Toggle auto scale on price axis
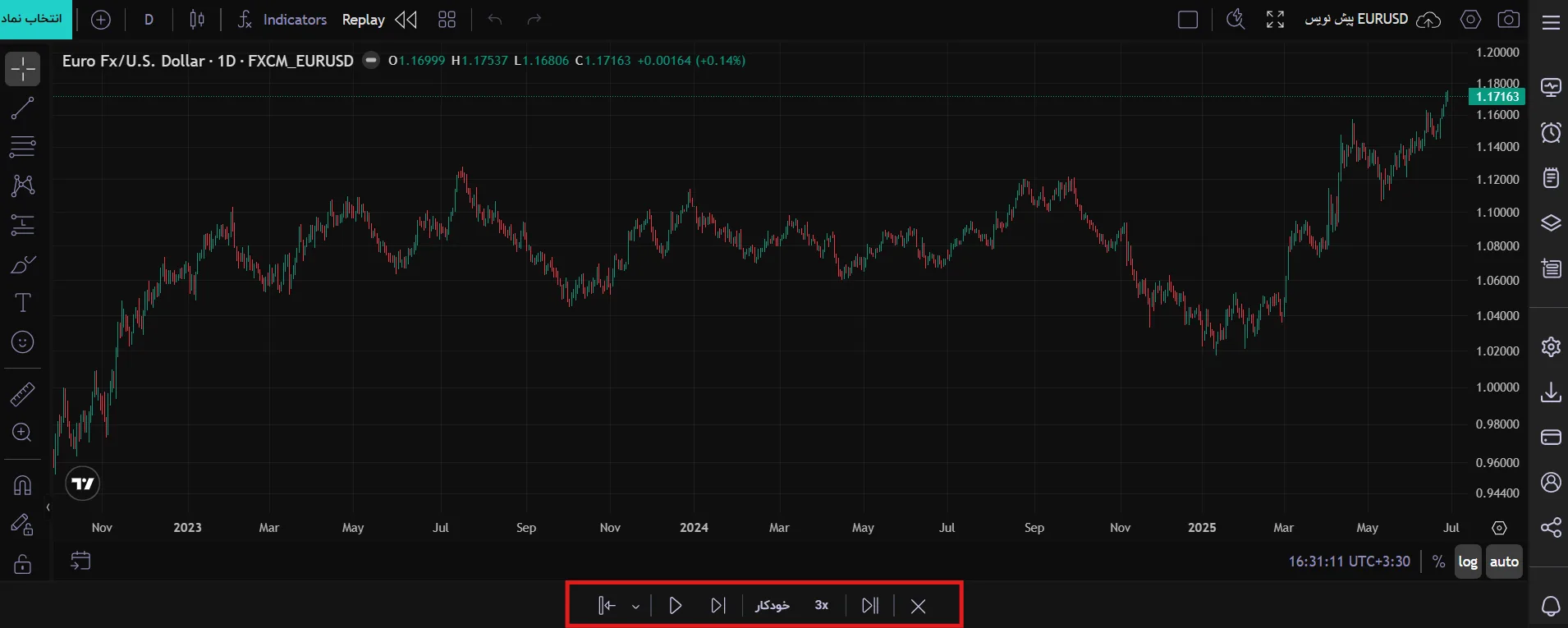 [1504, 562]
